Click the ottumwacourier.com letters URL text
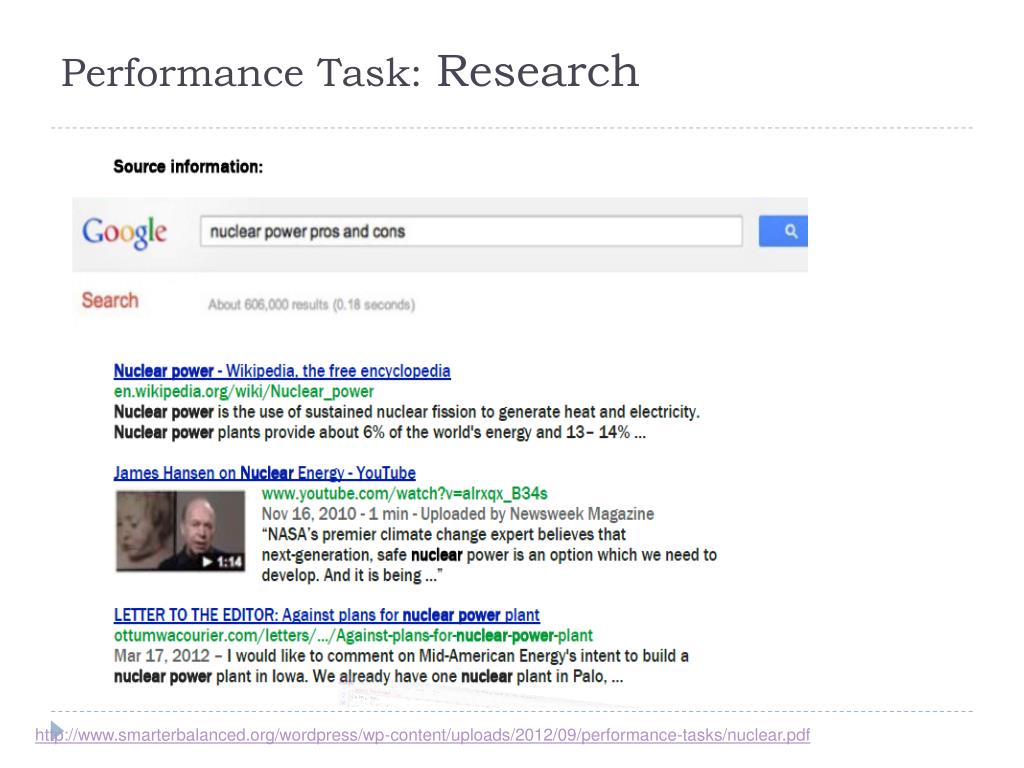Viewport: 1024px width, 768px height. coord(353,635)
